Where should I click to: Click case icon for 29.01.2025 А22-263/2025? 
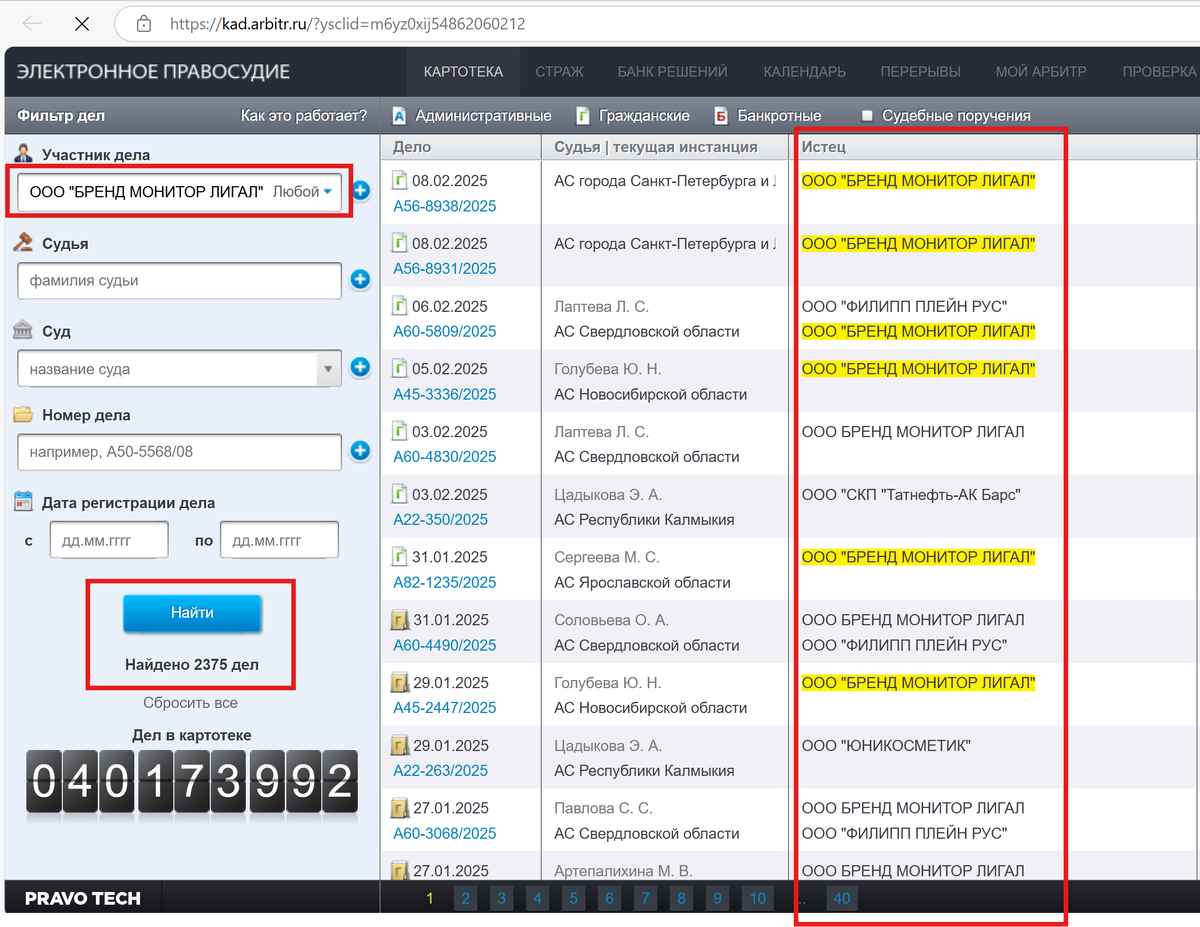pyautogui.click(x=399, y=745)
